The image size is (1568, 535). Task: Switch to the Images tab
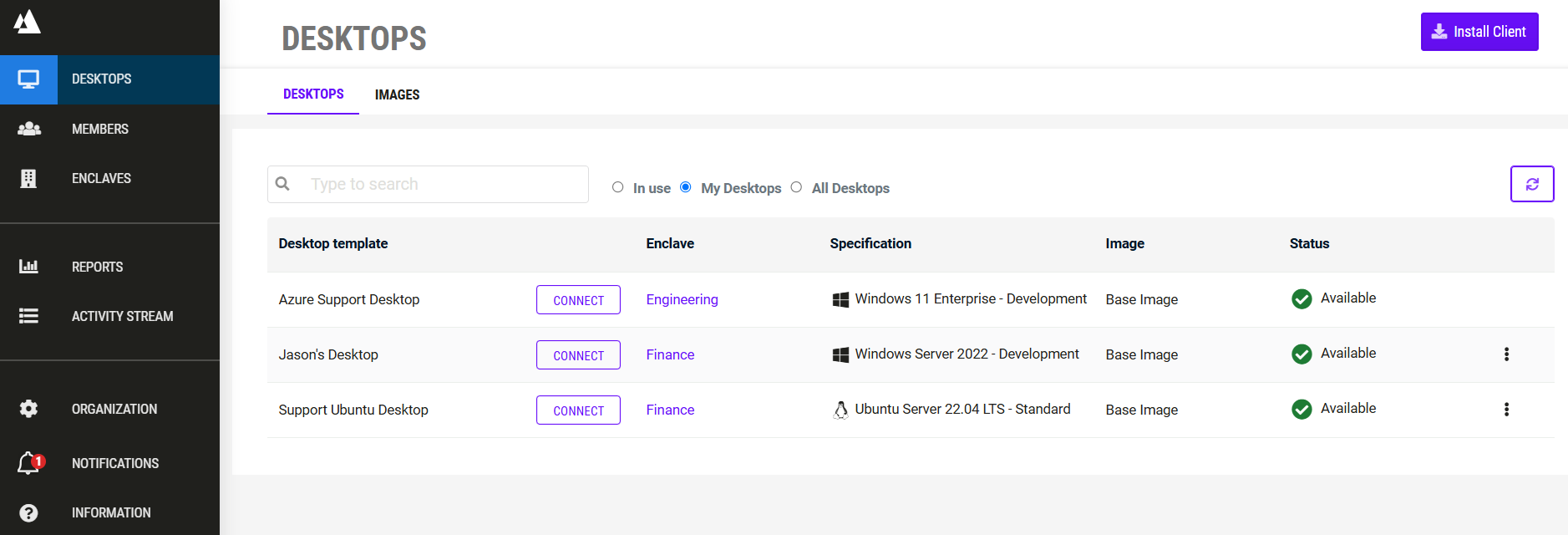tap(397, 94)
